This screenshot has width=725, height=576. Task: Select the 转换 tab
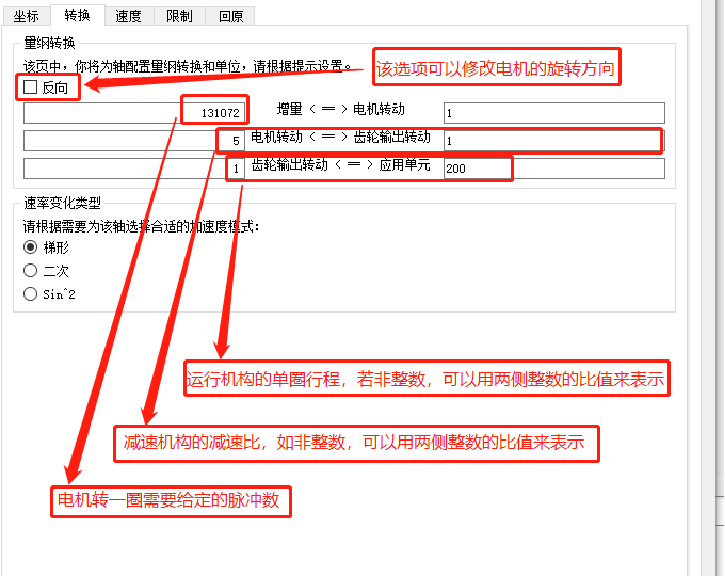click(77, 15)
